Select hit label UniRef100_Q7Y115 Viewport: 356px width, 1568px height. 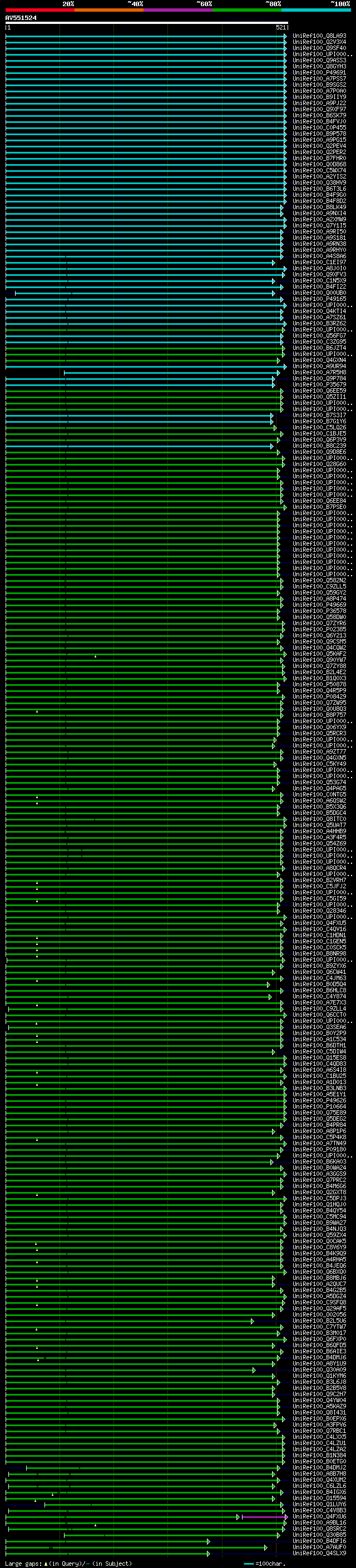319,226
